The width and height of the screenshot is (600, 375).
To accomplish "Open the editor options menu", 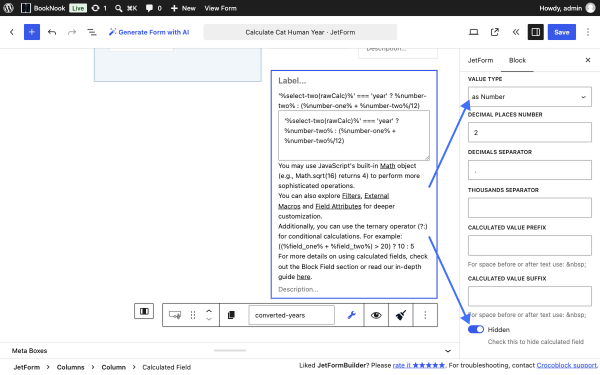I will click(x=588, y=32).
